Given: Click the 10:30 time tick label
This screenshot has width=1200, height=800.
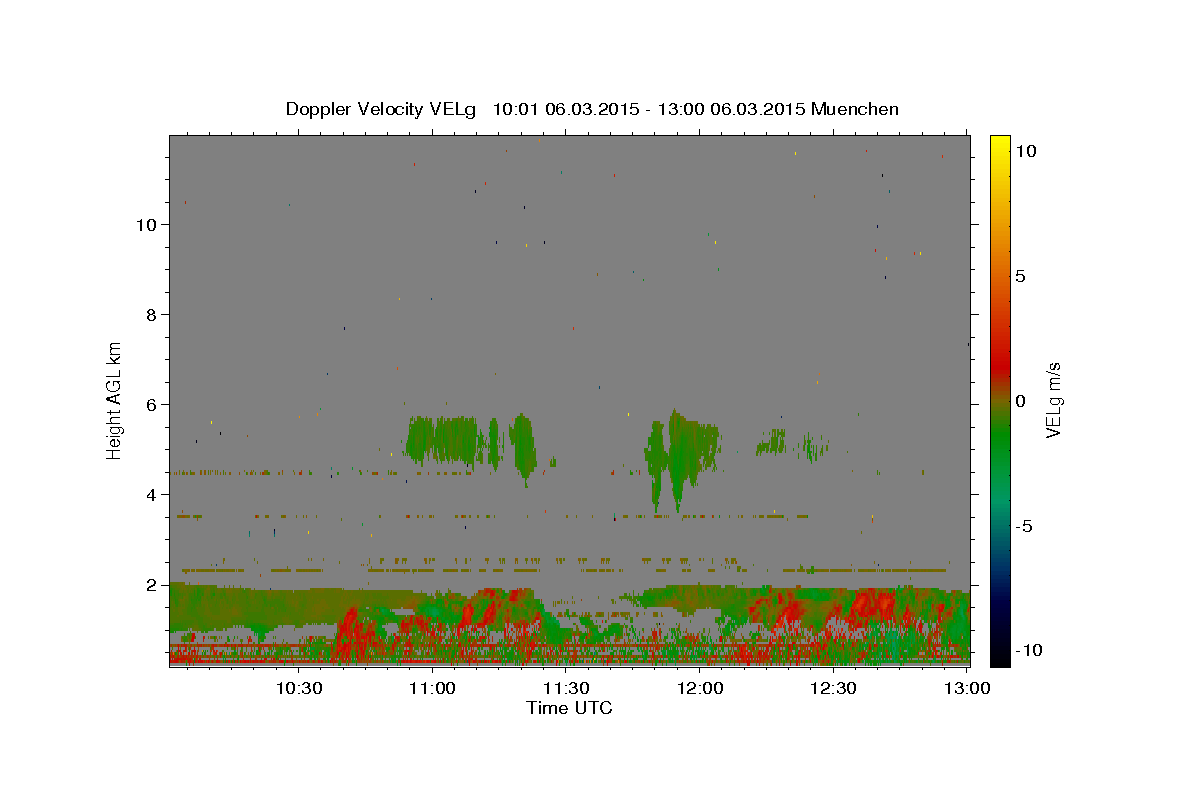Looking at the screenshot, I should point(299,688).
